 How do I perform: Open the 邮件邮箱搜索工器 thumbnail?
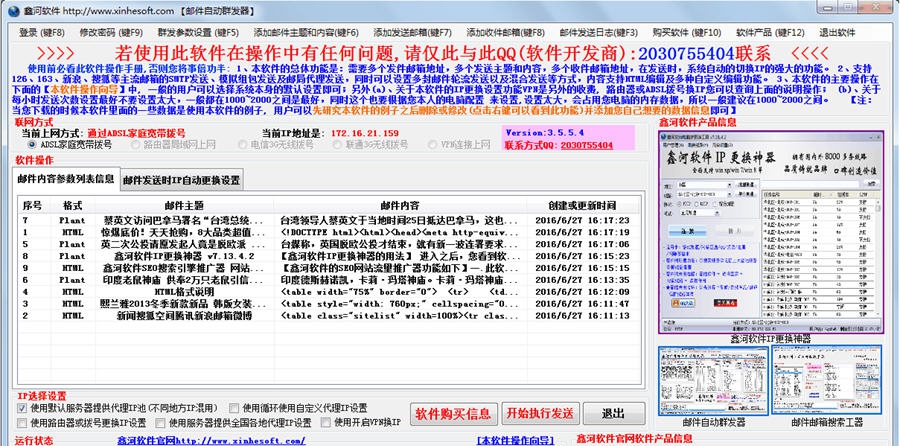tap(826, 380)
